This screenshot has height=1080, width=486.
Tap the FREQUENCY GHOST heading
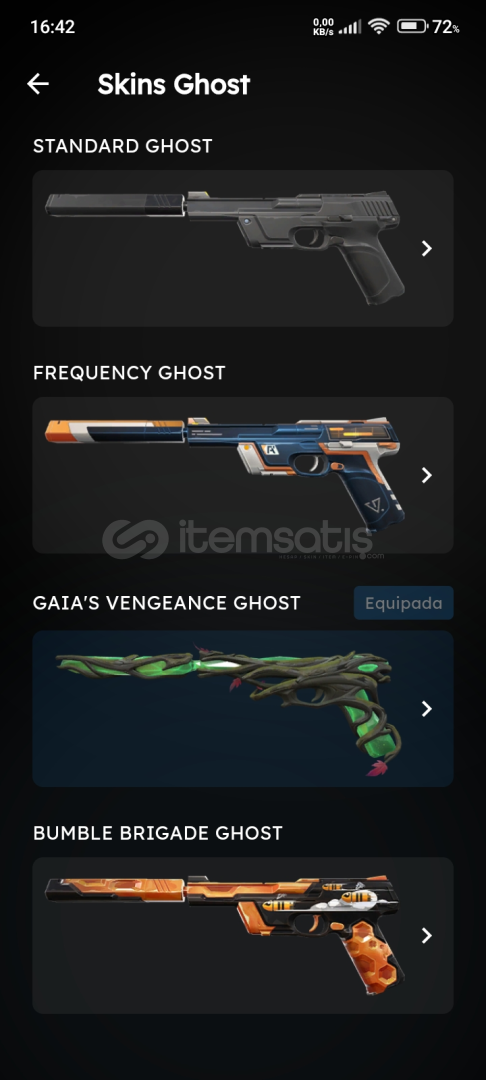tap(129, 373)
